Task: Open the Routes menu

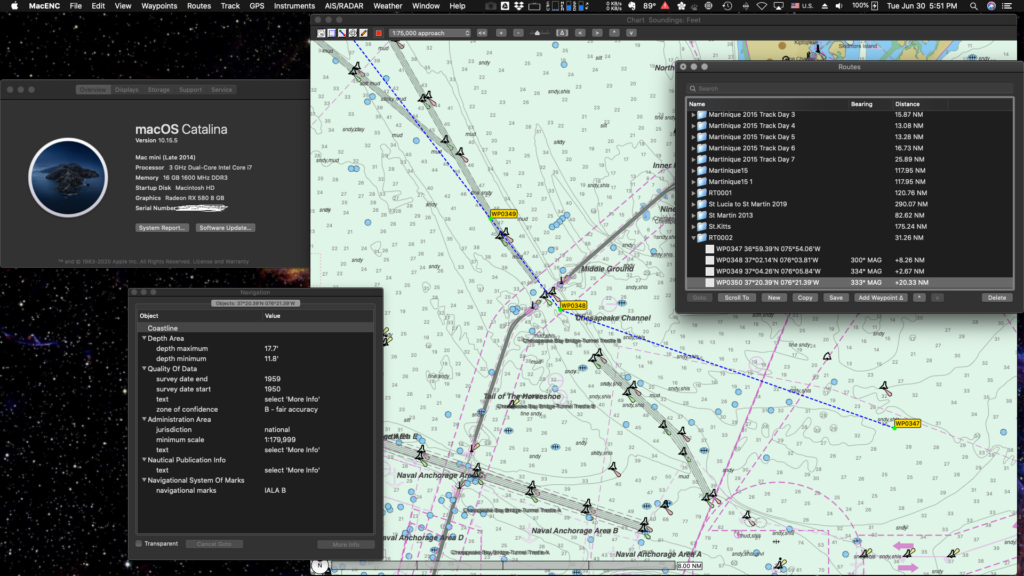Action: click(199, 6)
